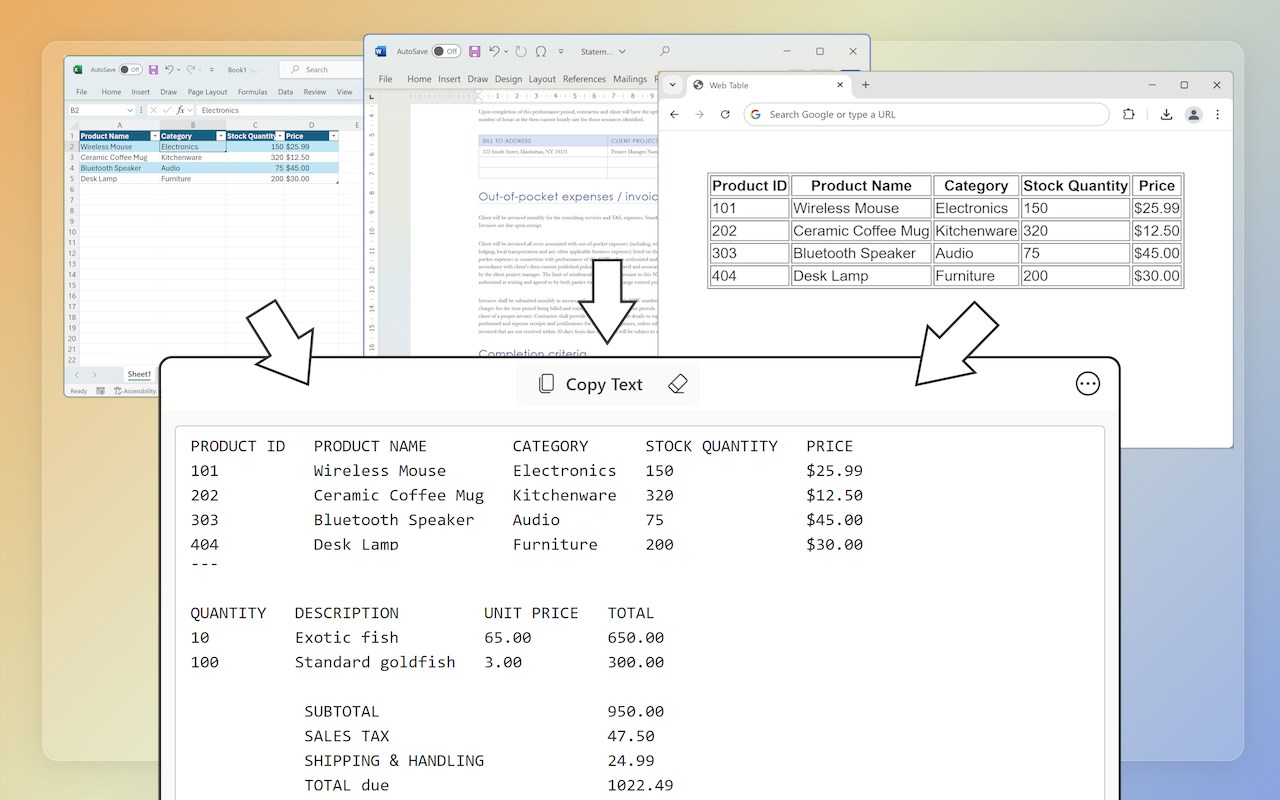Open Customize Quick Access Toolbar in Excel
This screenshot has width=1280, height=800.
212,70
